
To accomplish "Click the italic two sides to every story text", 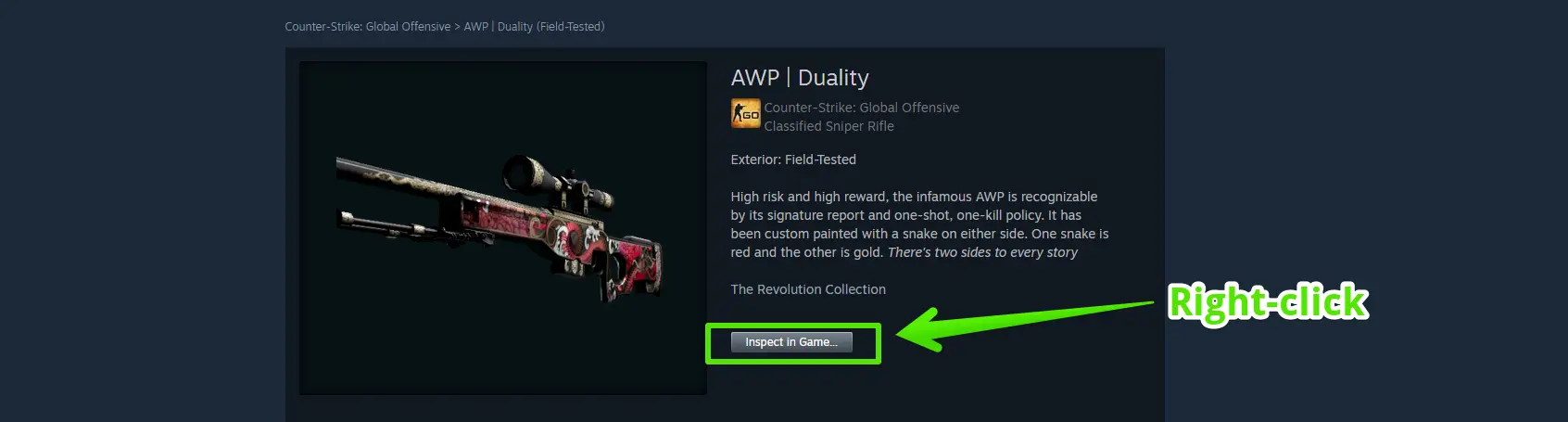I will click(982, 252).
